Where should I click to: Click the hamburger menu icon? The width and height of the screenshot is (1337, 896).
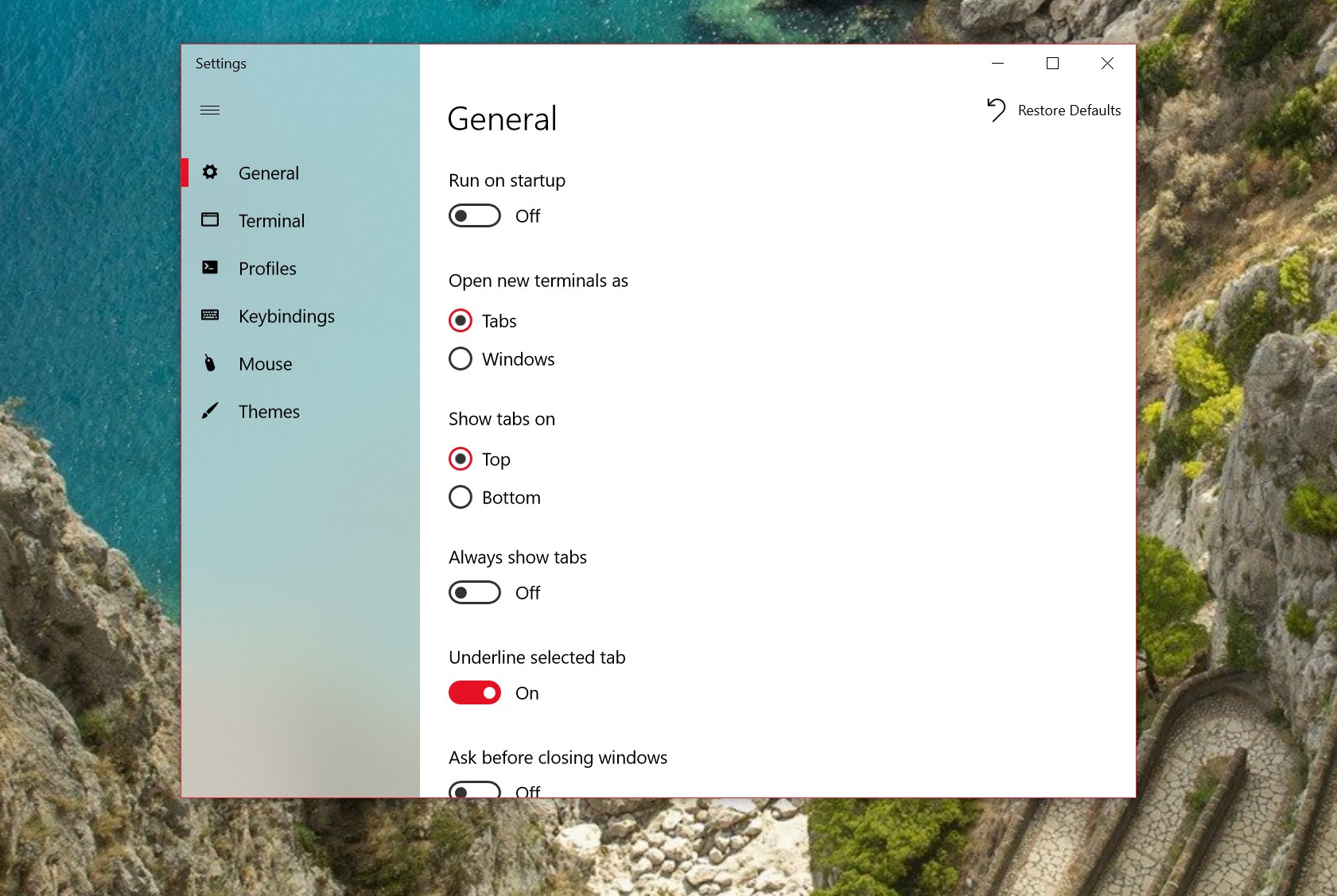point(210,110)
